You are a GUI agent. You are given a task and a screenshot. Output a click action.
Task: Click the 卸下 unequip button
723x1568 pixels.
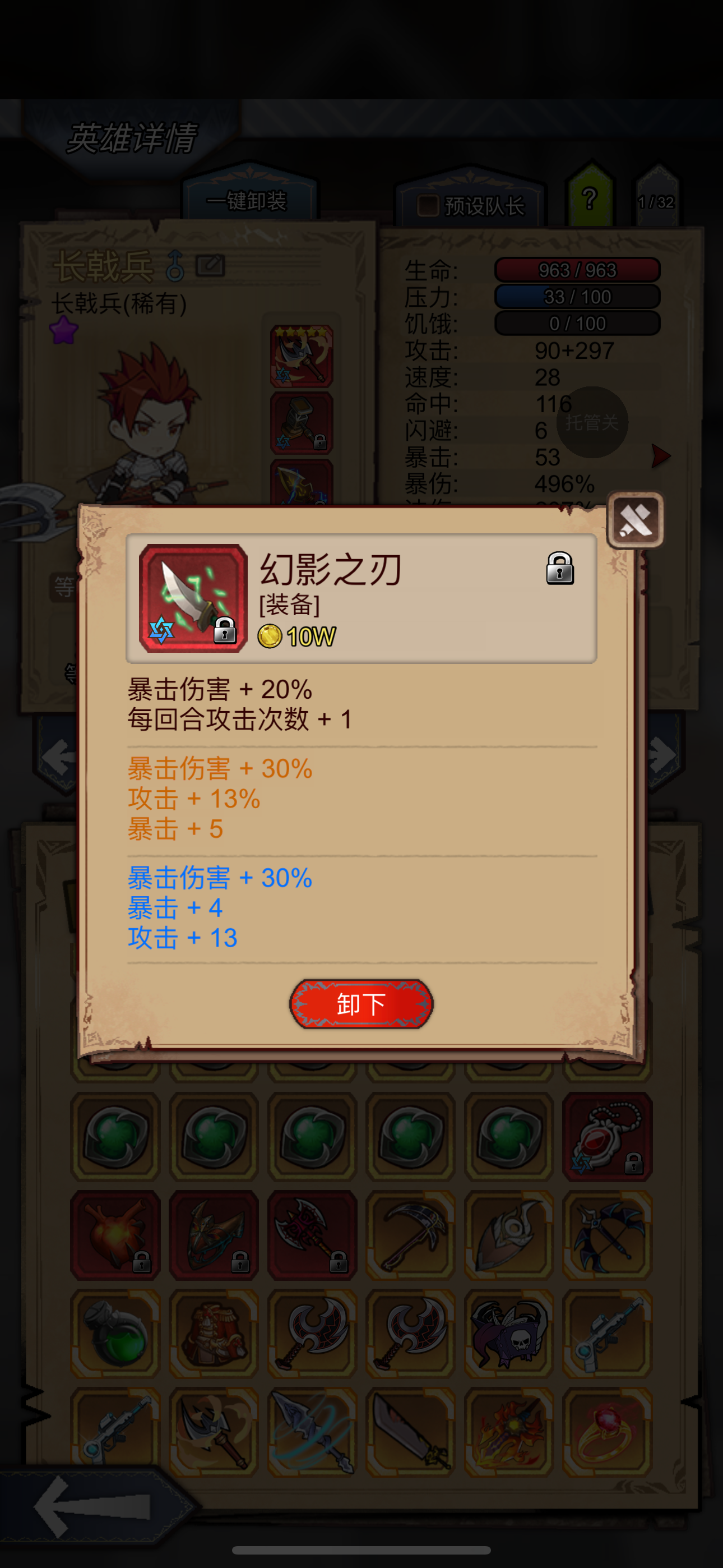361,1004
